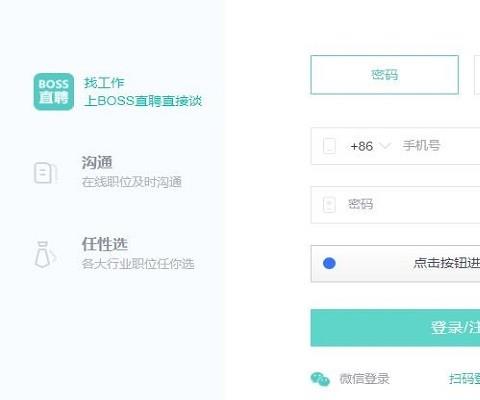Viewport: 480px width, 400px height.
Task: Click the BOSS直聘 logo icon
Action: coord(54,92)
